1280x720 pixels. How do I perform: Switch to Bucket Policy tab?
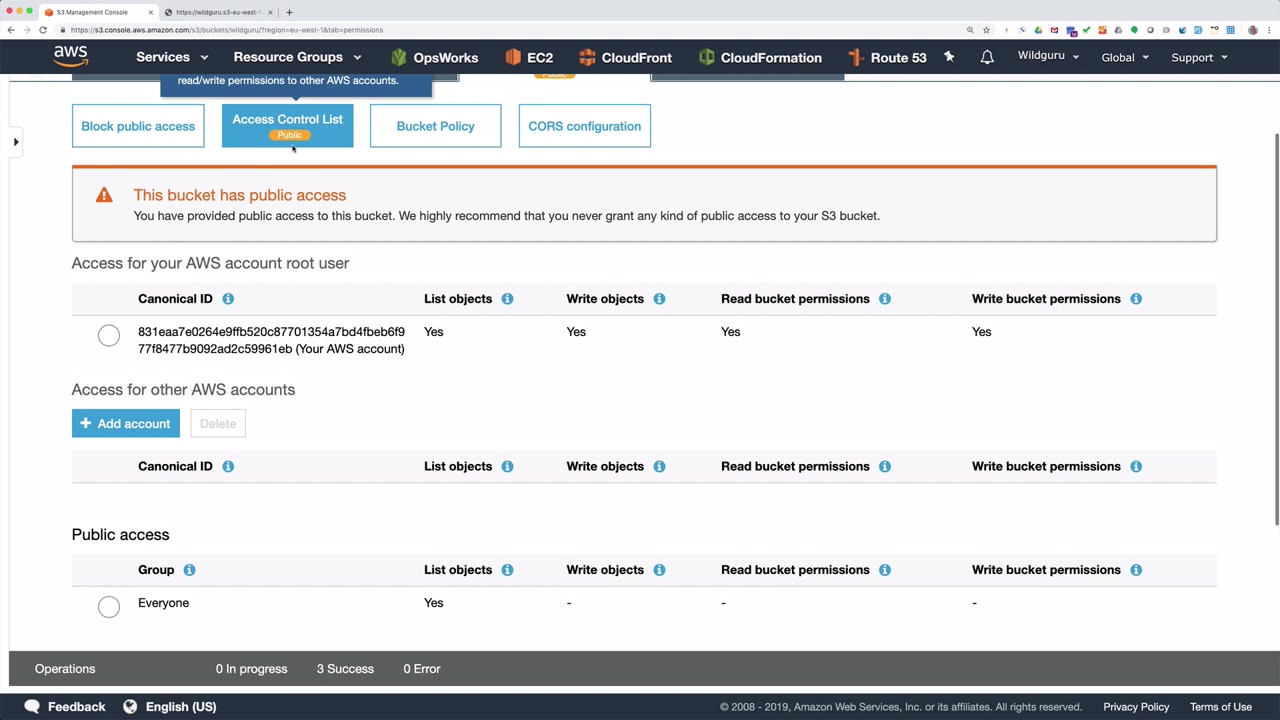435,126
